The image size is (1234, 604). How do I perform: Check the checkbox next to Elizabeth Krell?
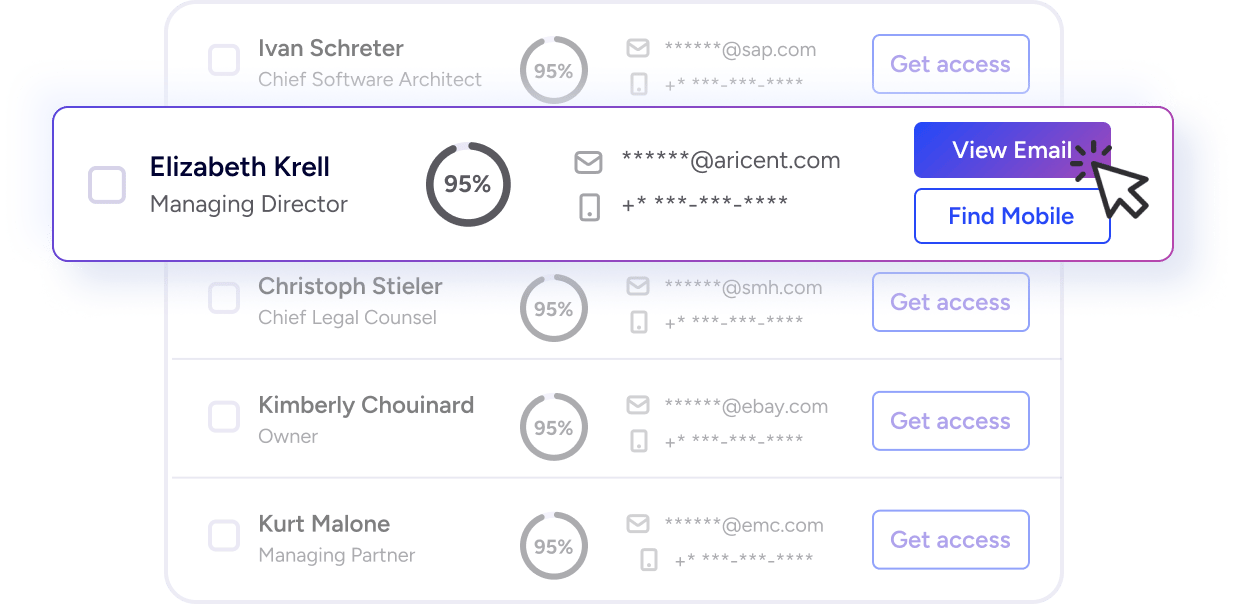point(107,183)
